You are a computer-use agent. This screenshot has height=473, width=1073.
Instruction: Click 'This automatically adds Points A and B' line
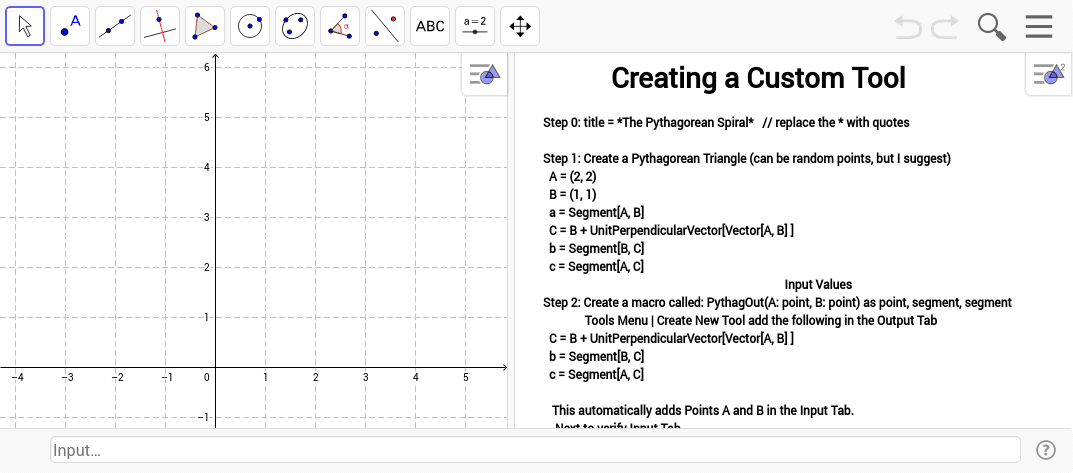point(703,411)
